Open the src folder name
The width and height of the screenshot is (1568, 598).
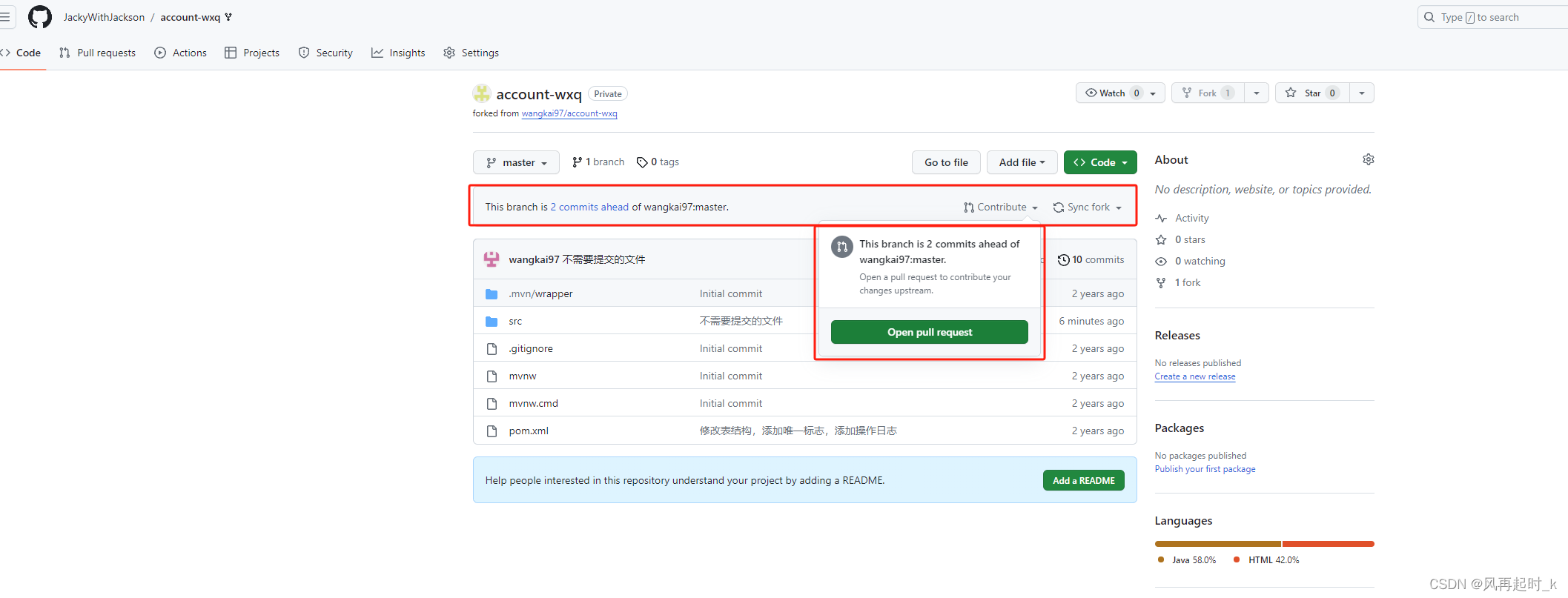click(515, 322)
